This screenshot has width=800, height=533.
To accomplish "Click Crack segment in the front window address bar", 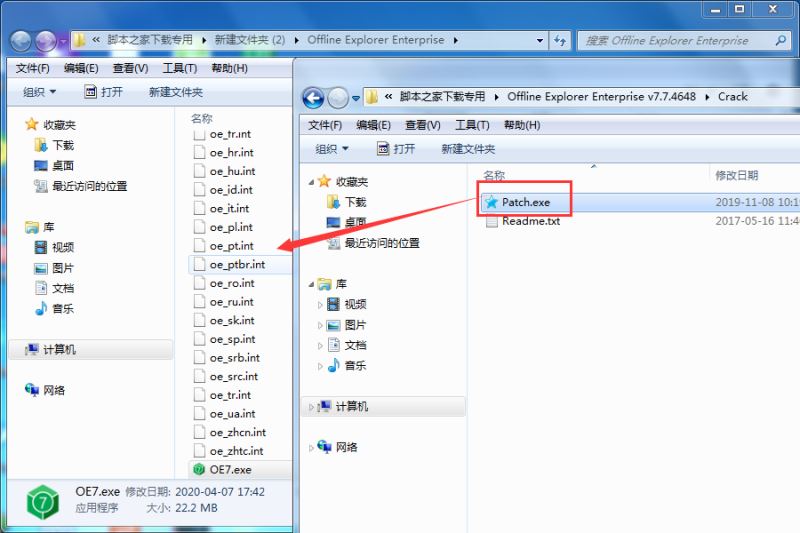I will click(733, 96).
